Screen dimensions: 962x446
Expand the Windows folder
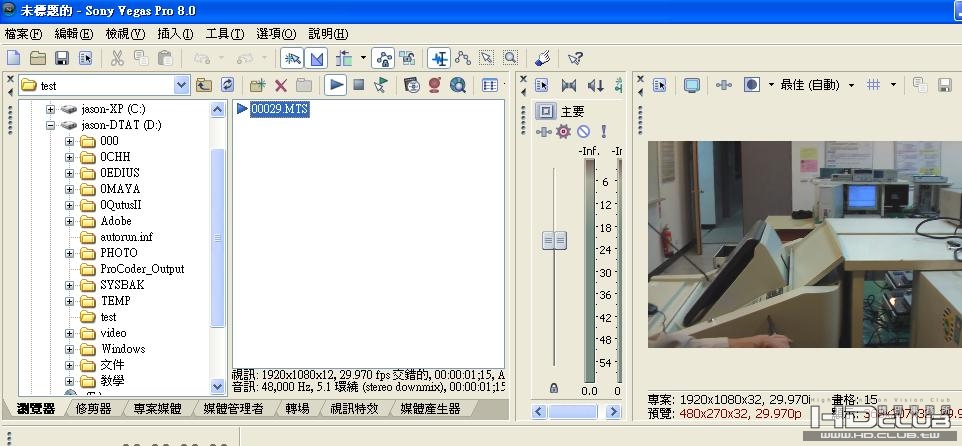(x=69, y=349)
